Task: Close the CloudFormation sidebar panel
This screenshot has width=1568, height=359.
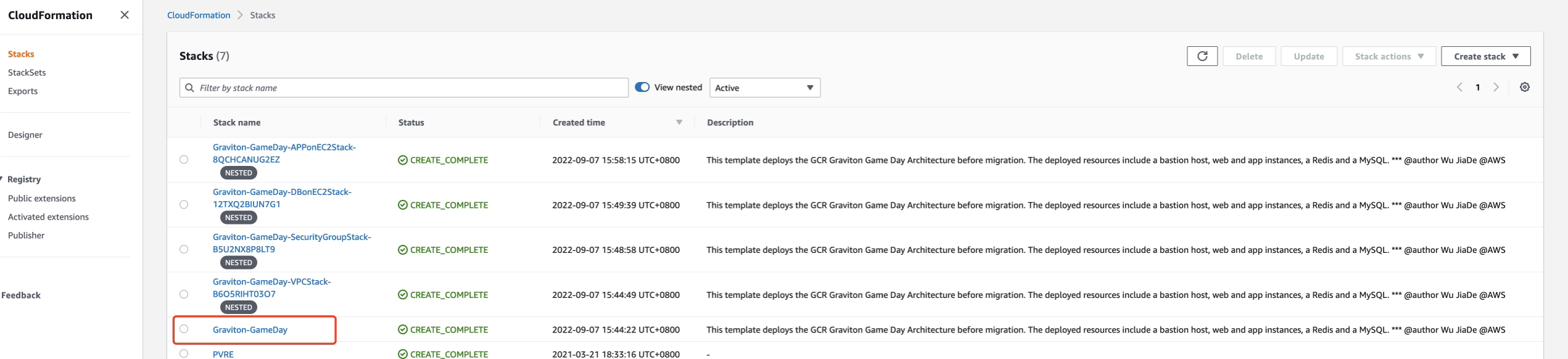Action: click(124, 15)
